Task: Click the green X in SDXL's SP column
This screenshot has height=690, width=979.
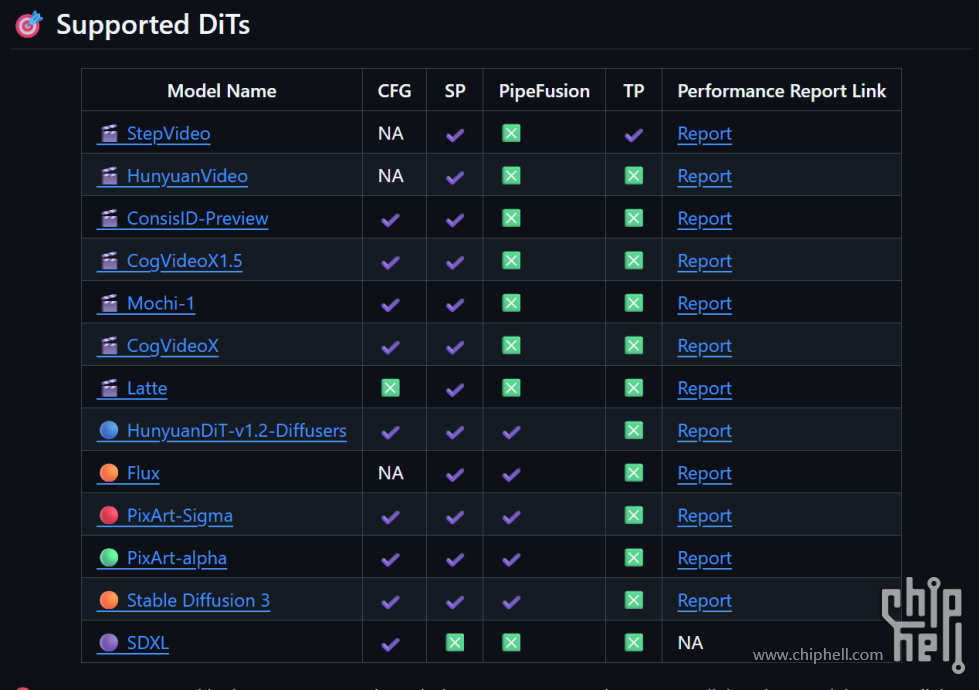Action: point(455,643)
